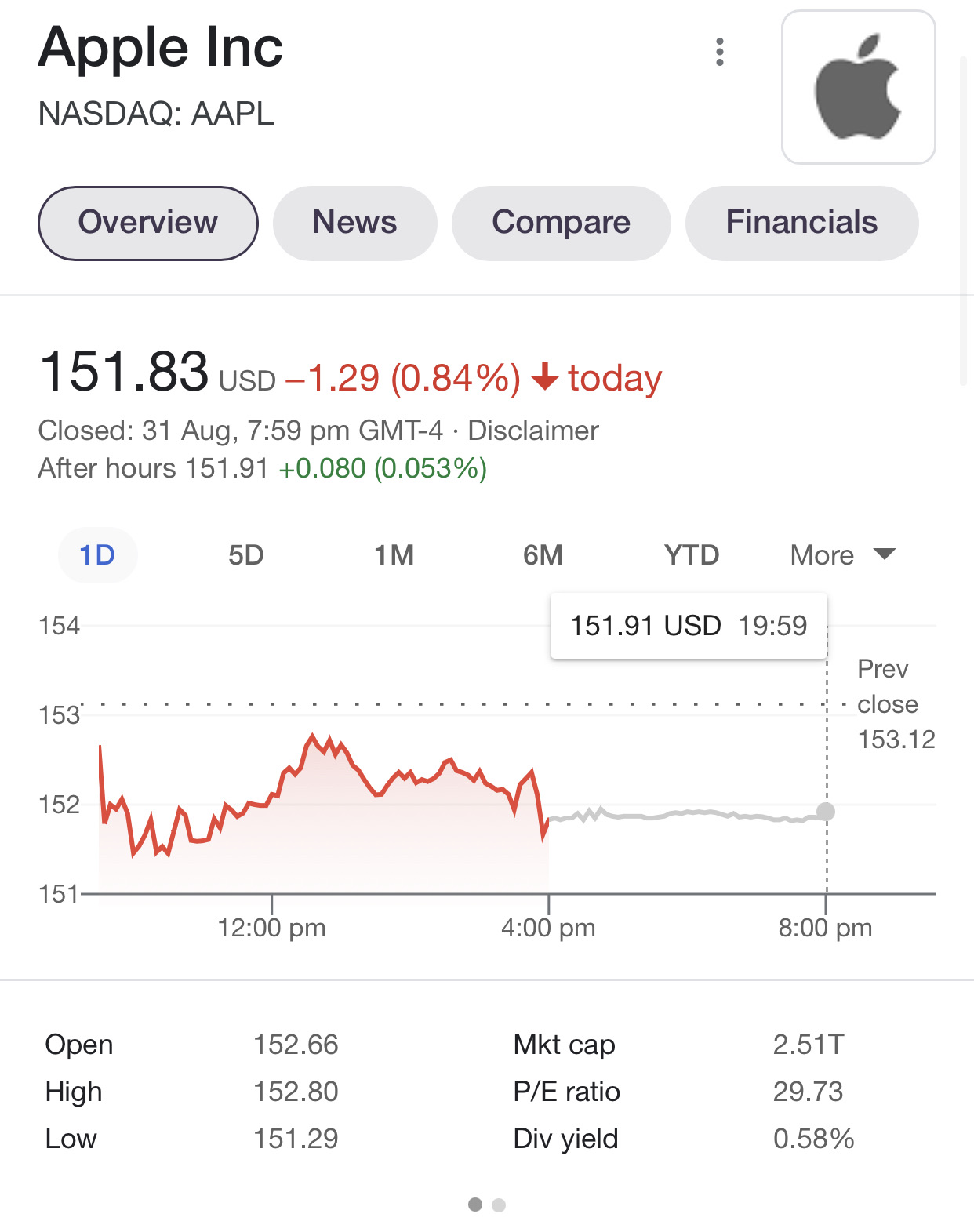Go to the second stats page dot
The height and width of the screenshot is (1232, 974).
499,1205
